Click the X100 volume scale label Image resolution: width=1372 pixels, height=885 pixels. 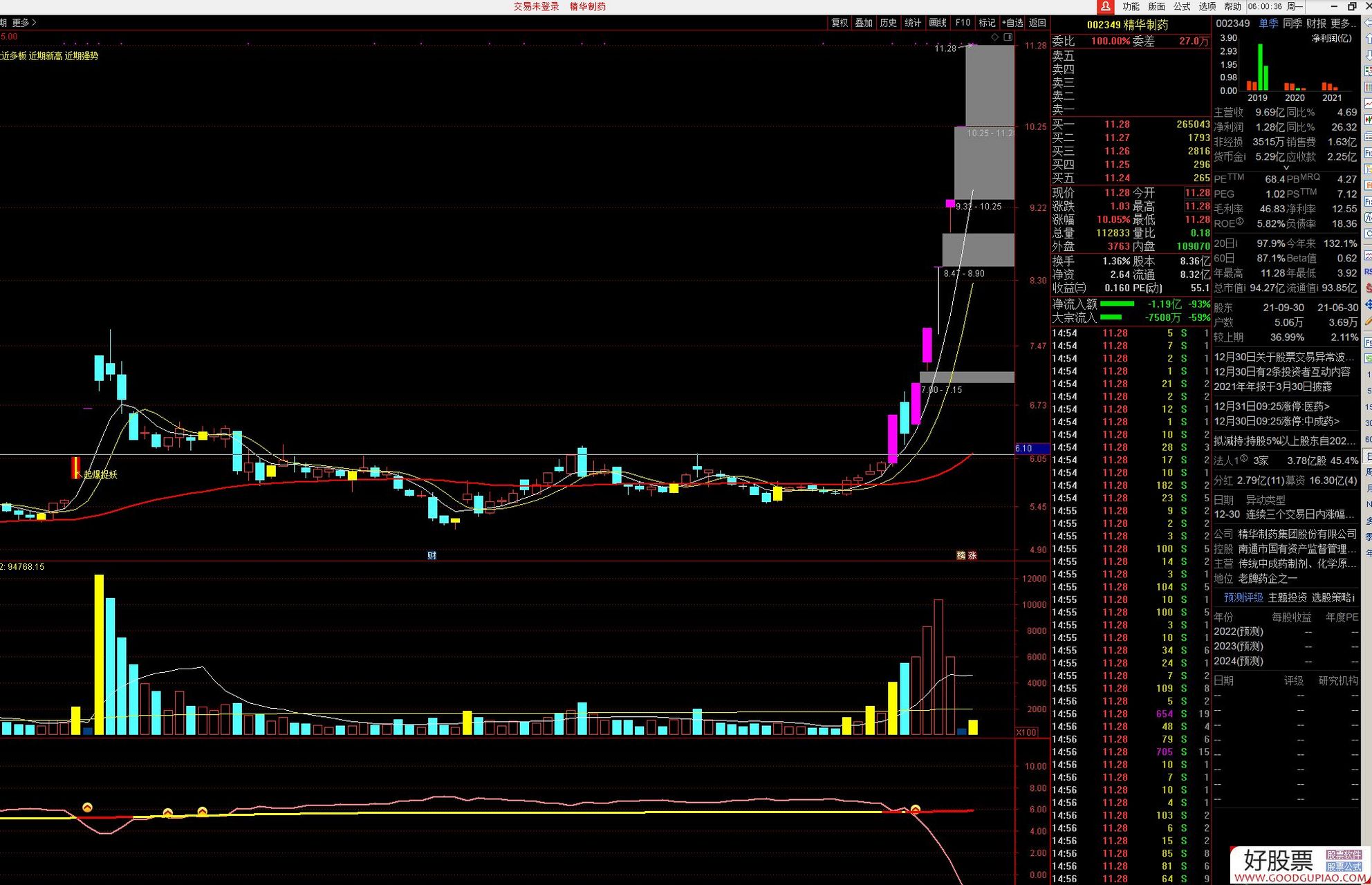(x=1026, y=732)
